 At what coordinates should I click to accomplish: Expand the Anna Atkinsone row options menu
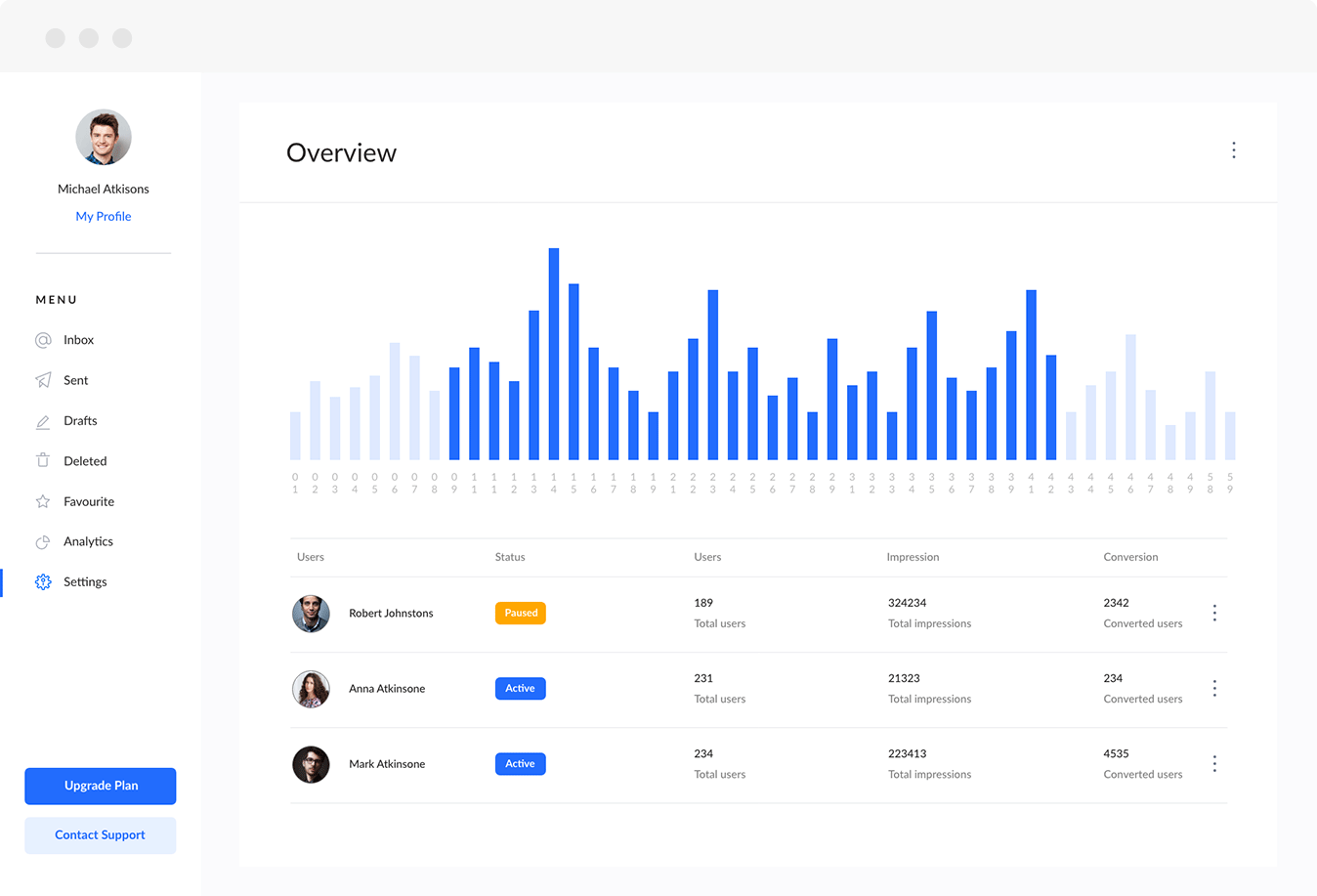[x=1214, y=688]
